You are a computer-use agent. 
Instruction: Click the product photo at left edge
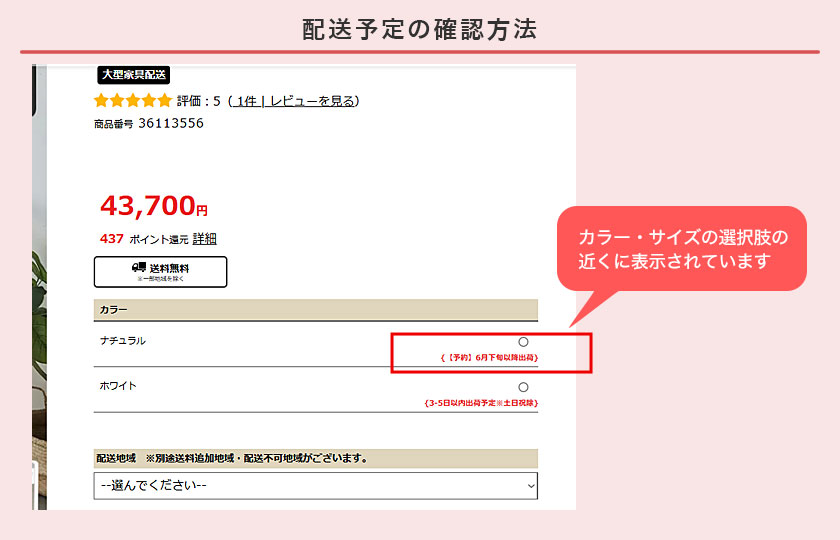tap(39, 300)
